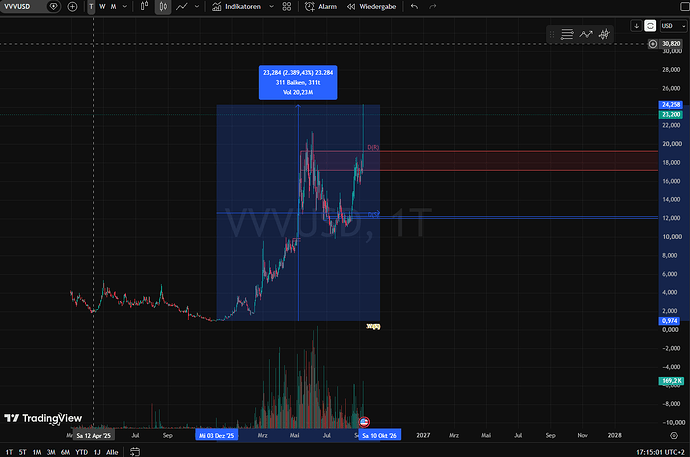Start bar Wiedergabe replay mode

click(x=371, y=7)
